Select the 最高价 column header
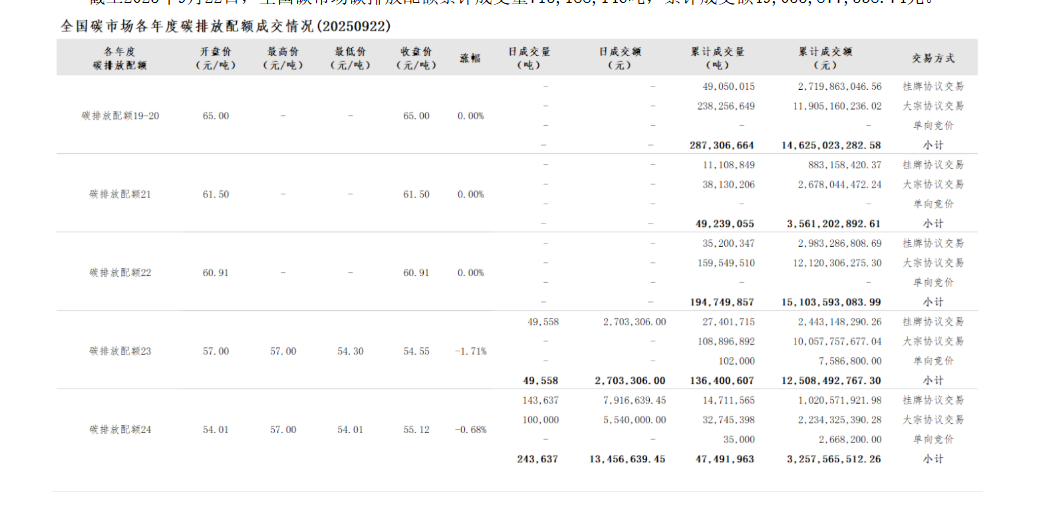This screenshot has width=1056, height=514. pyautogui.click(x=283, y=57)
